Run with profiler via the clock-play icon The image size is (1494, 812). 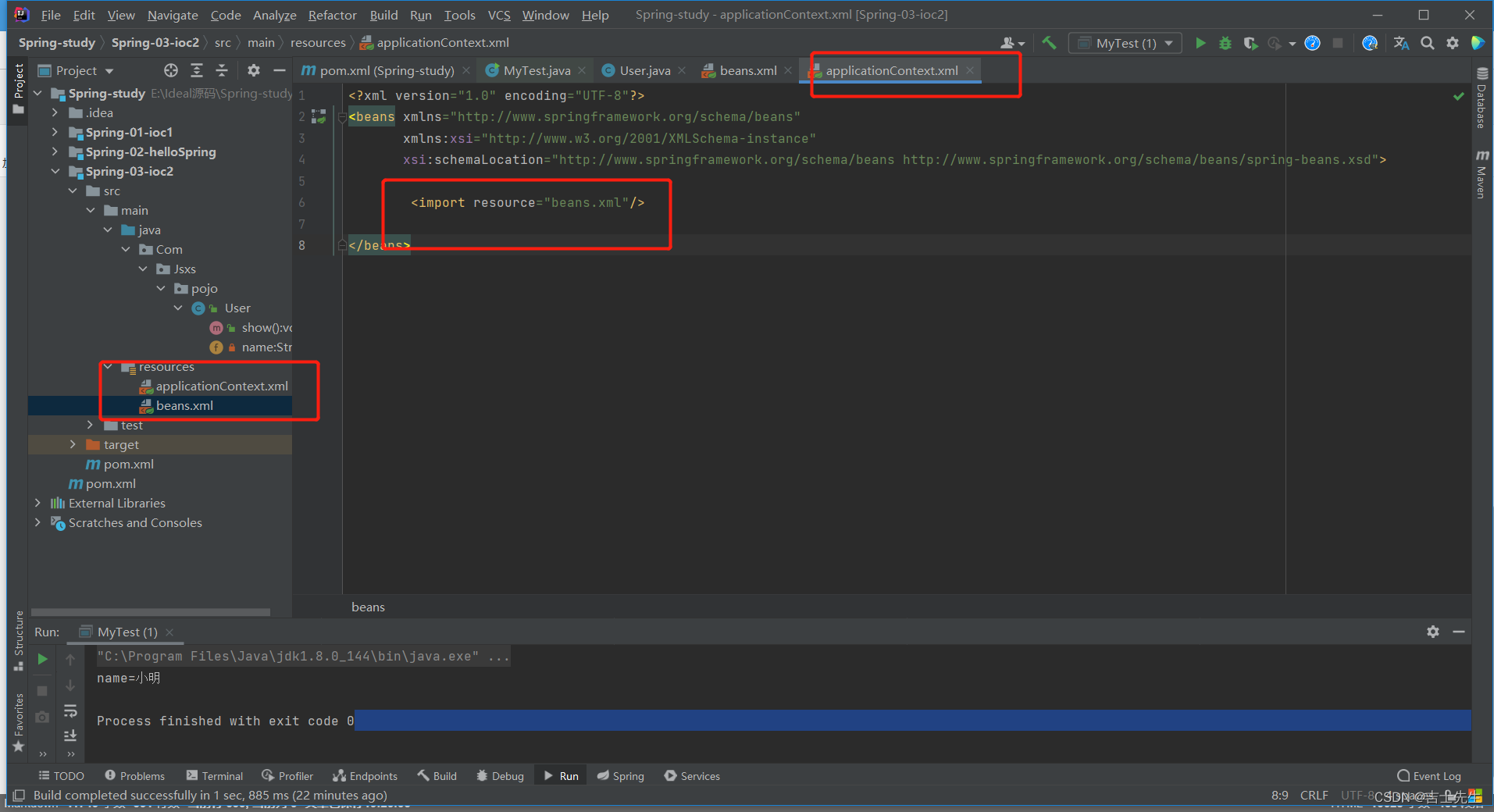(x=1275, y=43)
